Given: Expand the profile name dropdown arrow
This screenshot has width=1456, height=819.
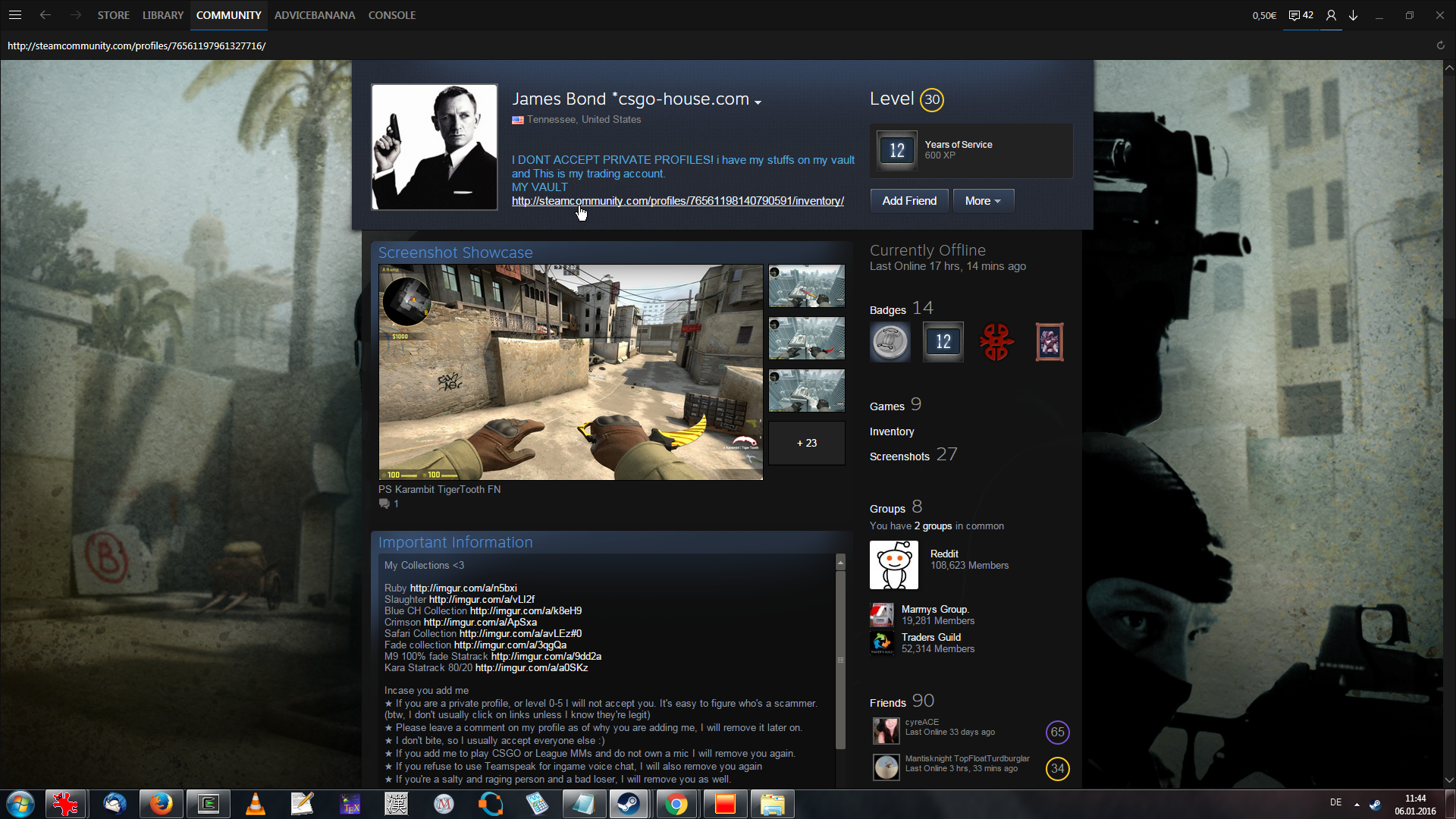Looking at the screenshot, I should [x=758, y=102].
